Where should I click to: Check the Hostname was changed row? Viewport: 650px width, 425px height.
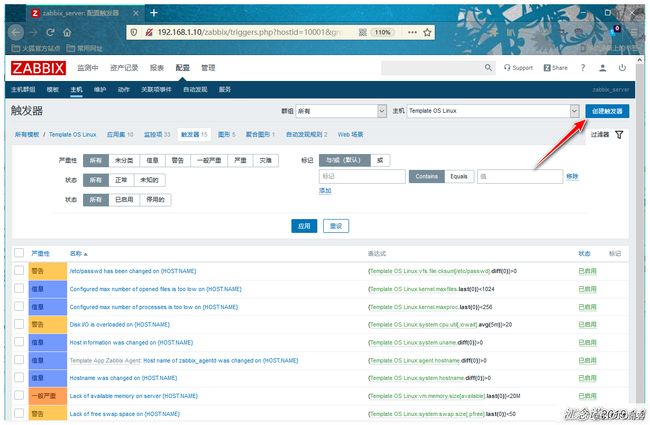pyautogui.click(x=19, y=378)
